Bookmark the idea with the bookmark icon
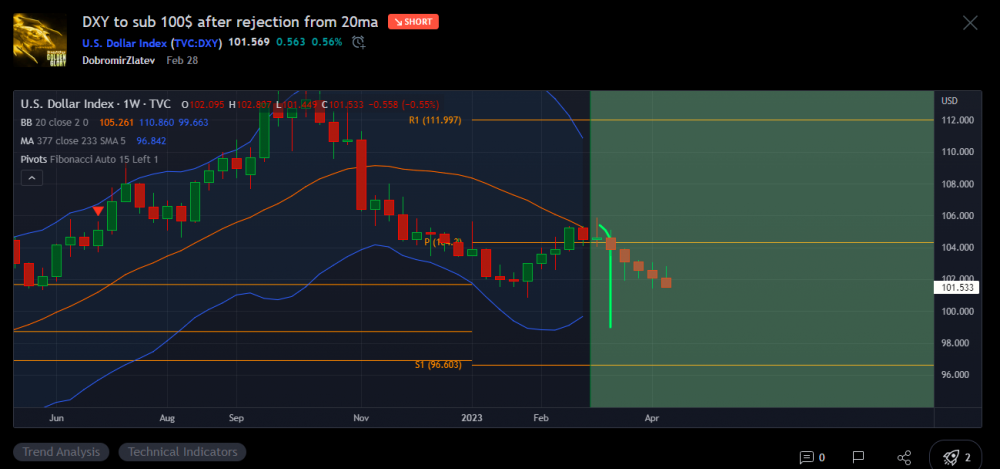 [858, 457]
